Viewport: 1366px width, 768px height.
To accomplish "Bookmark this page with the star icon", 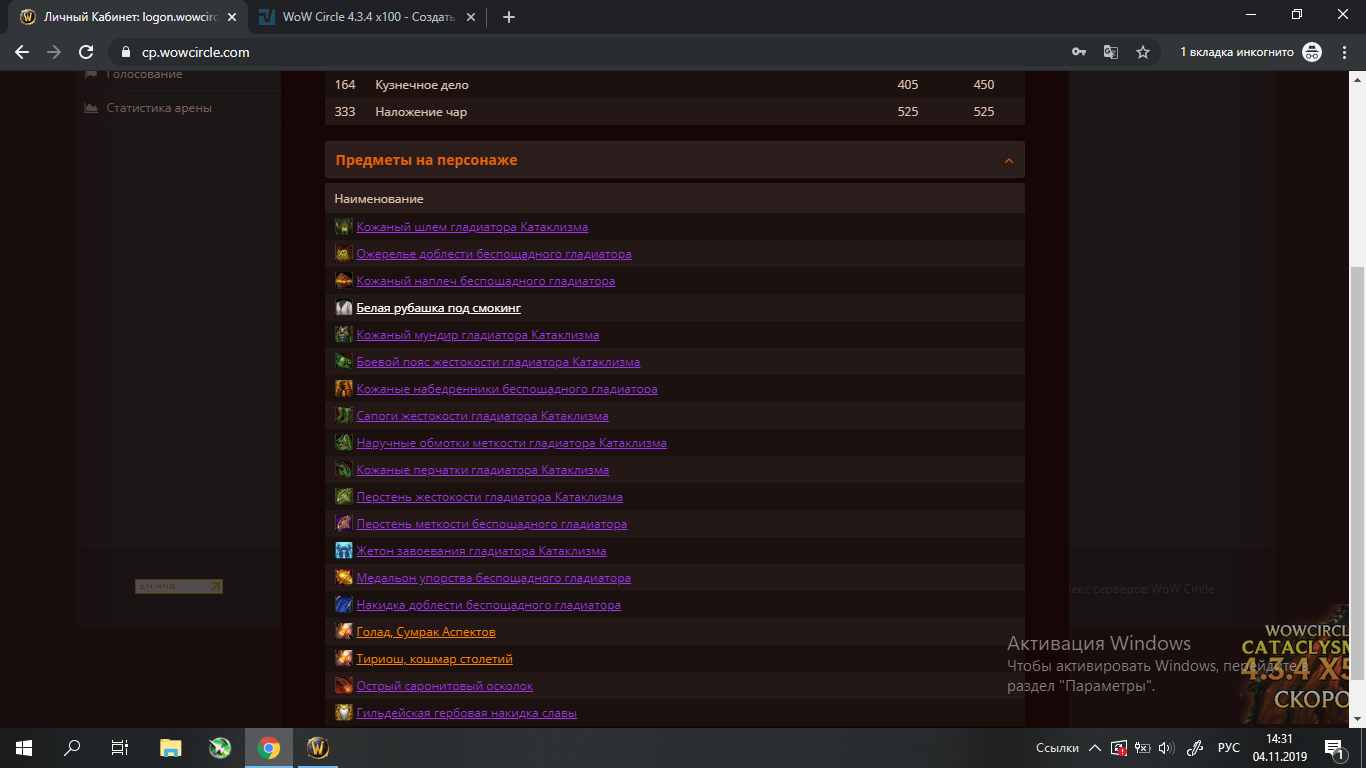I will click(x=1143, y=52).
